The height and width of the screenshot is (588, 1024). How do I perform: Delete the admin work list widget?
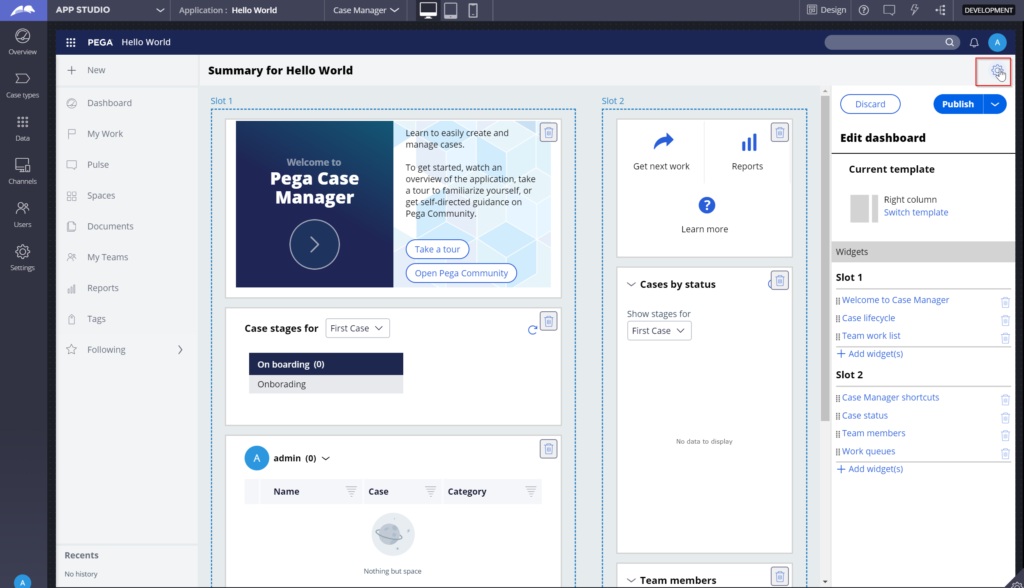click(x=549, y=449)
